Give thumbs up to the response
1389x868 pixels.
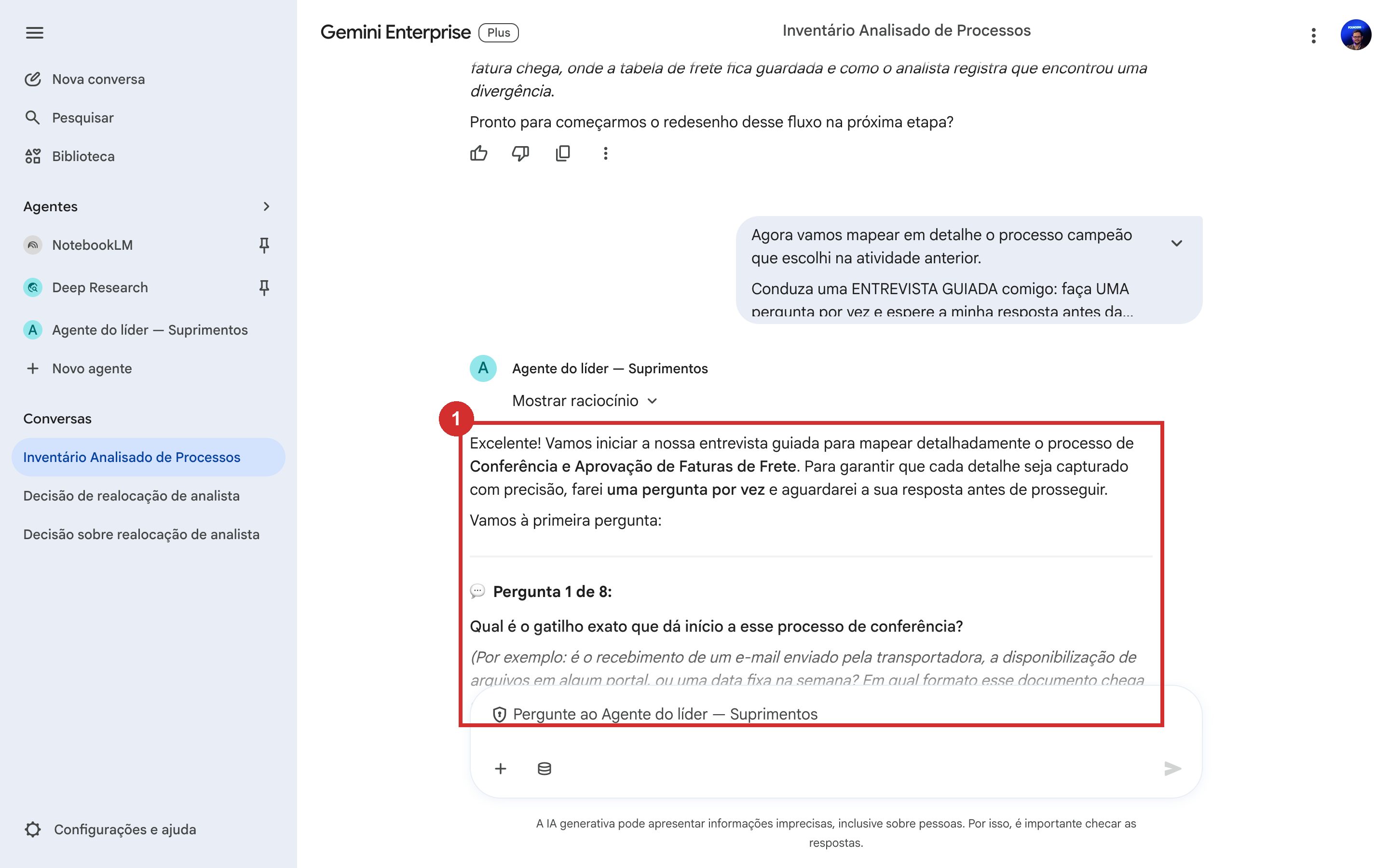click(479, 153)
